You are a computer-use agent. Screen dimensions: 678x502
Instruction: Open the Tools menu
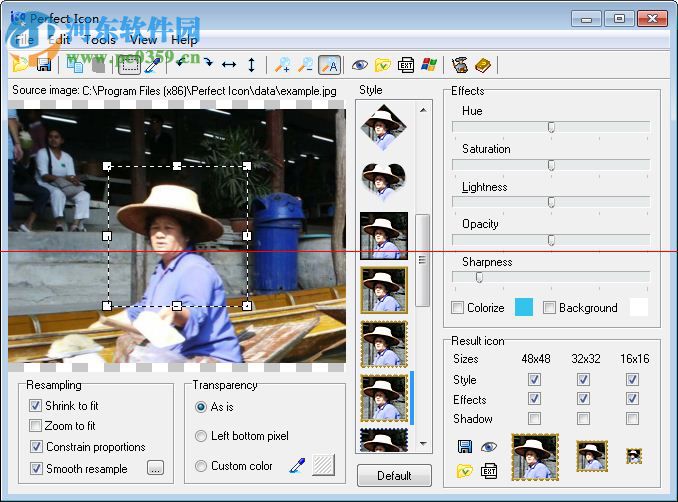coord(99,40)
